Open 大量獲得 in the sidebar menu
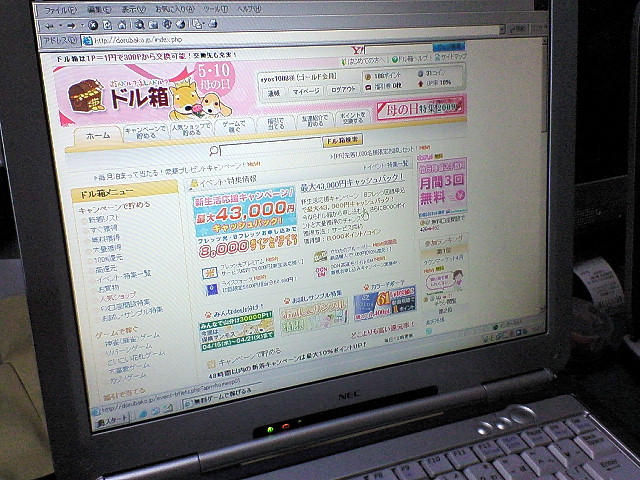The height and width of the screenshot is (480, 640). pos(107,248)
